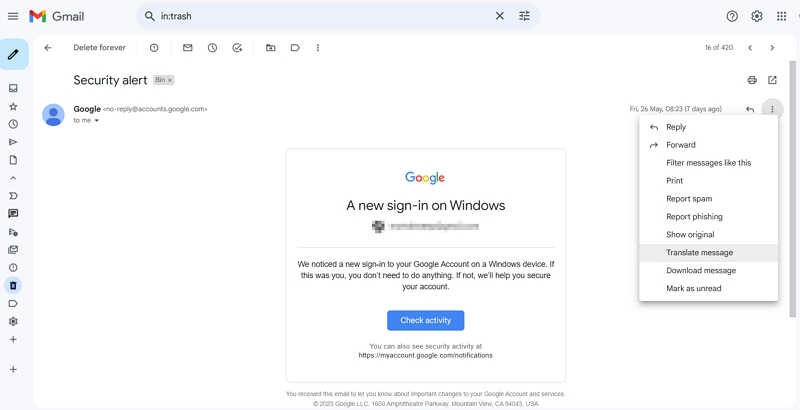Click Add to Tasks toolbar icon

click(237, 48)
